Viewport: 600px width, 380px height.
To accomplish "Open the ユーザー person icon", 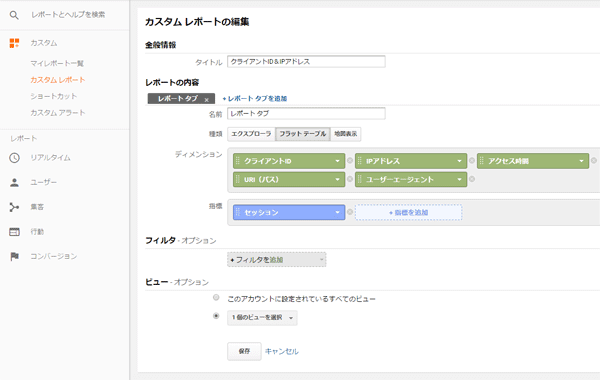I will click(14, 183).
